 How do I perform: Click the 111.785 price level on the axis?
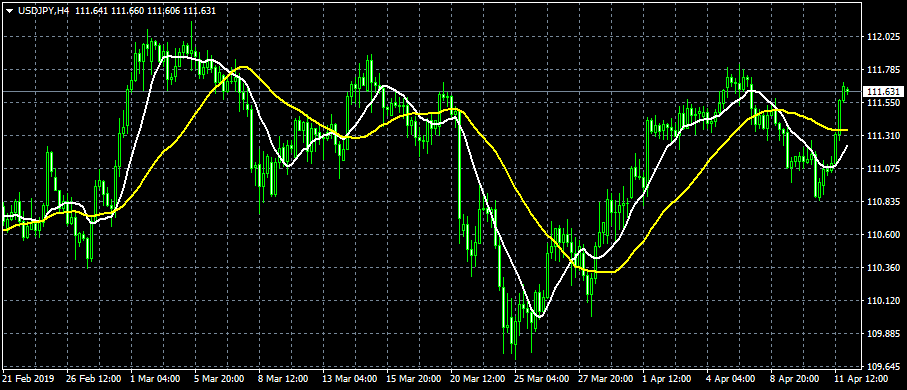coord(882,70)
